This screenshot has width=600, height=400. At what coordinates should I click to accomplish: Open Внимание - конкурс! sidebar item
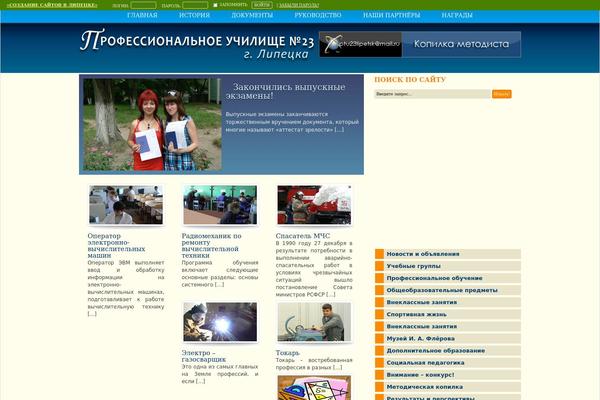pos(448,375)
